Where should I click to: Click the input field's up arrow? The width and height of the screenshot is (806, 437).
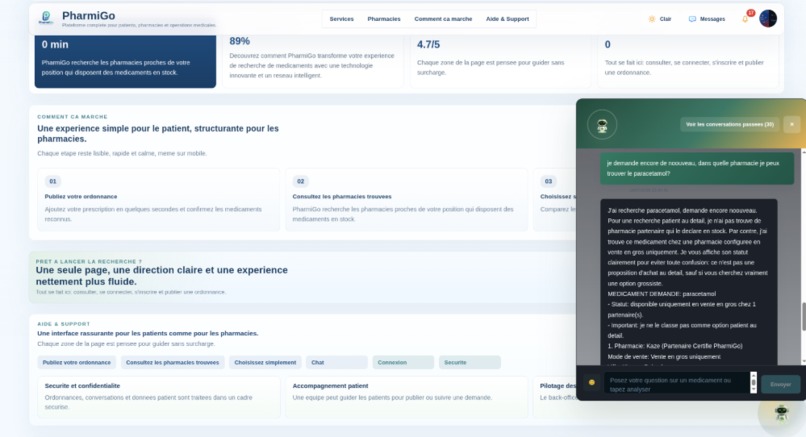(x=754, y=375)
